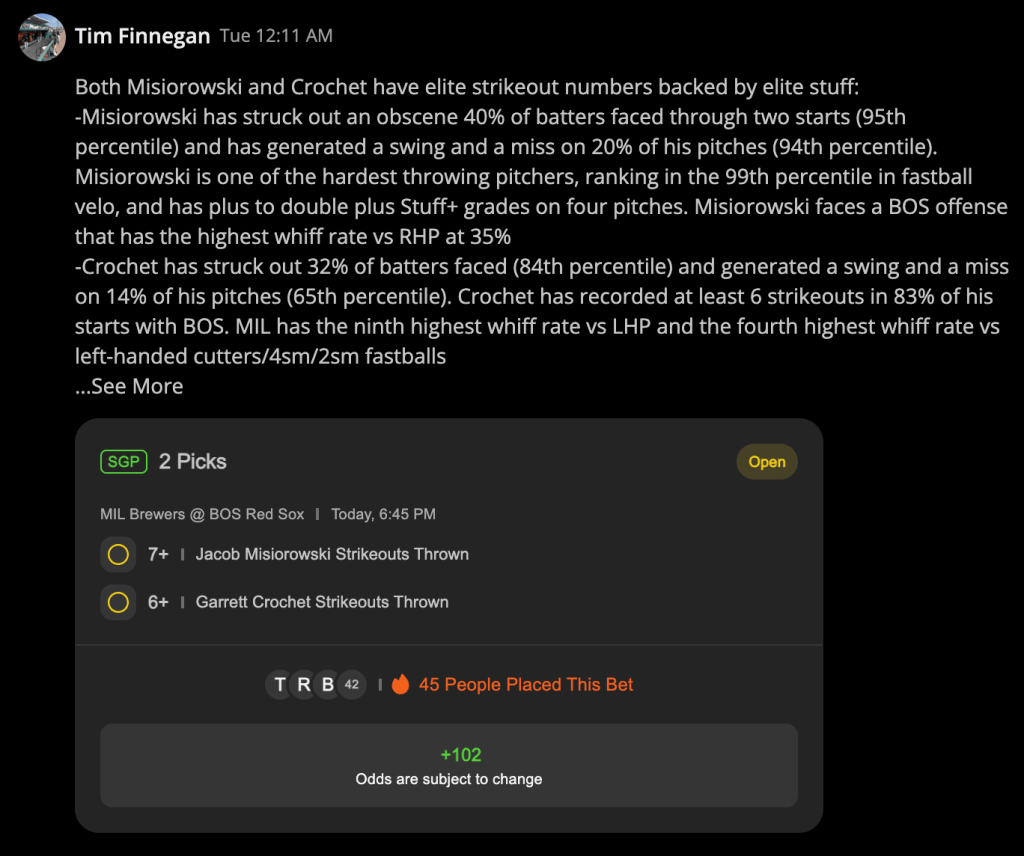Click the Today, 6:45 PM game time
The width and height of the screenshot is (1024, 856).
click(x=383, y=514)
